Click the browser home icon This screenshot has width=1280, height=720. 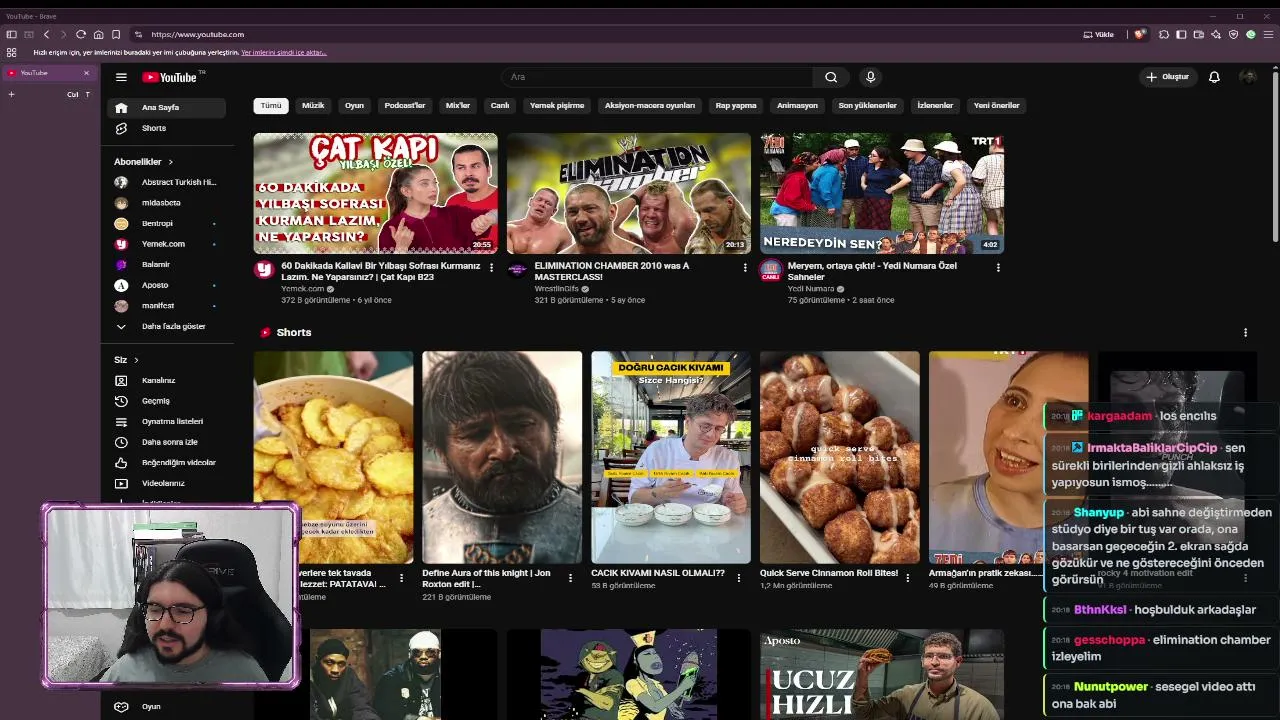tap(98, 34)
